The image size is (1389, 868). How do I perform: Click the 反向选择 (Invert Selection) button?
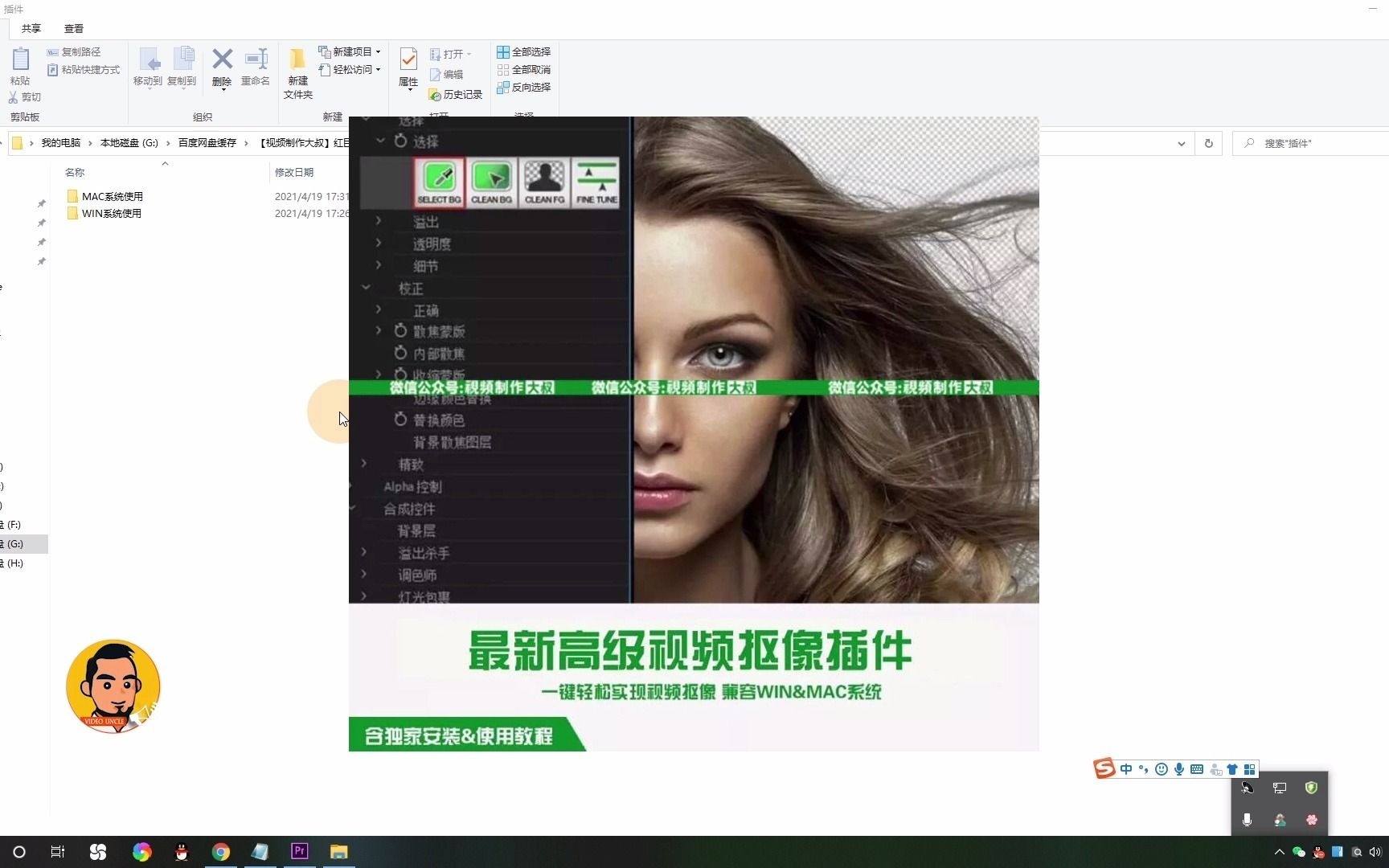coord(524,88)
